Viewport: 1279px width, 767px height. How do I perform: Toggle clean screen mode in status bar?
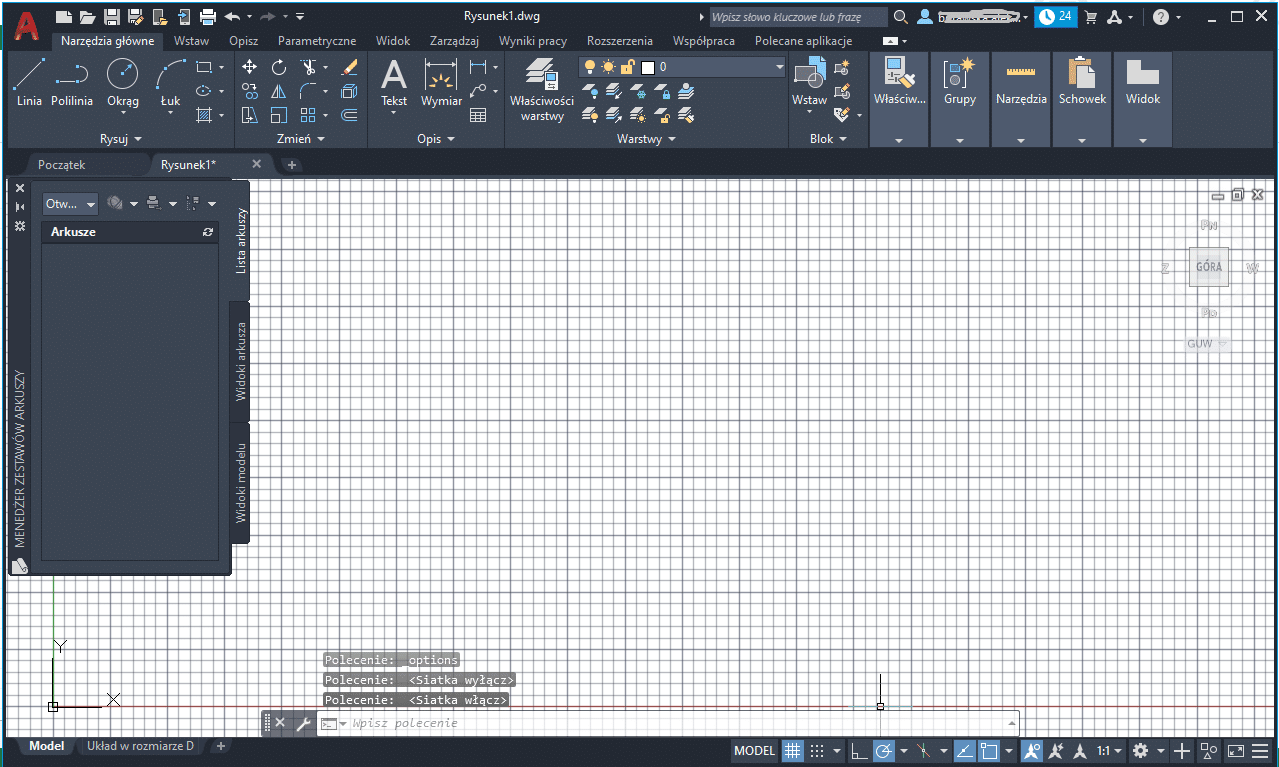pos(1237,750)
